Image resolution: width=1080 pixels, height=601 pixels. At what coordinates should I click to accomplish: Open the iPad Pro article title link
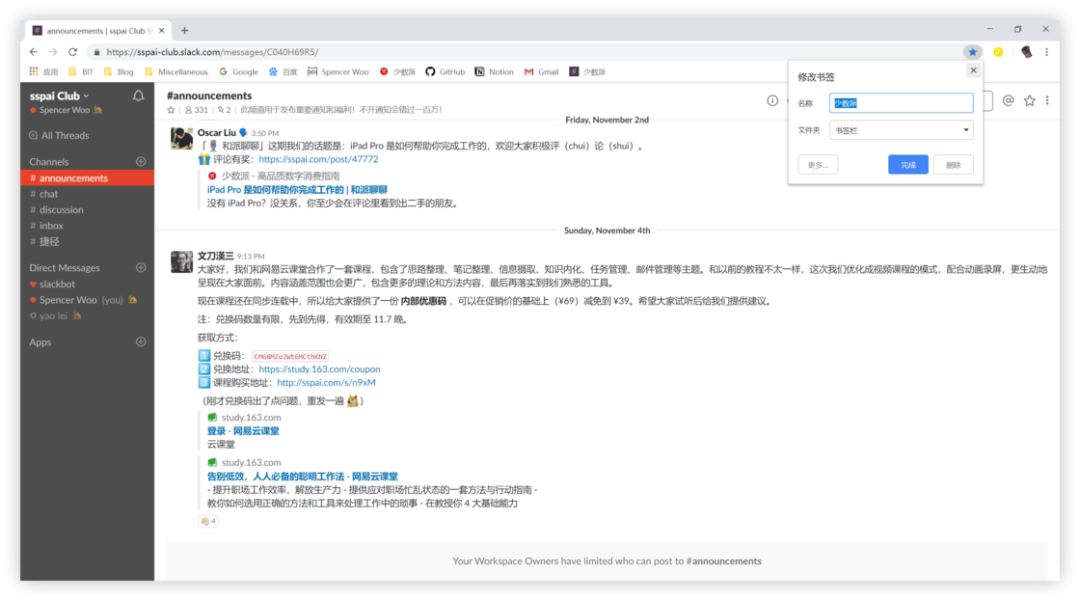point(297,189)
